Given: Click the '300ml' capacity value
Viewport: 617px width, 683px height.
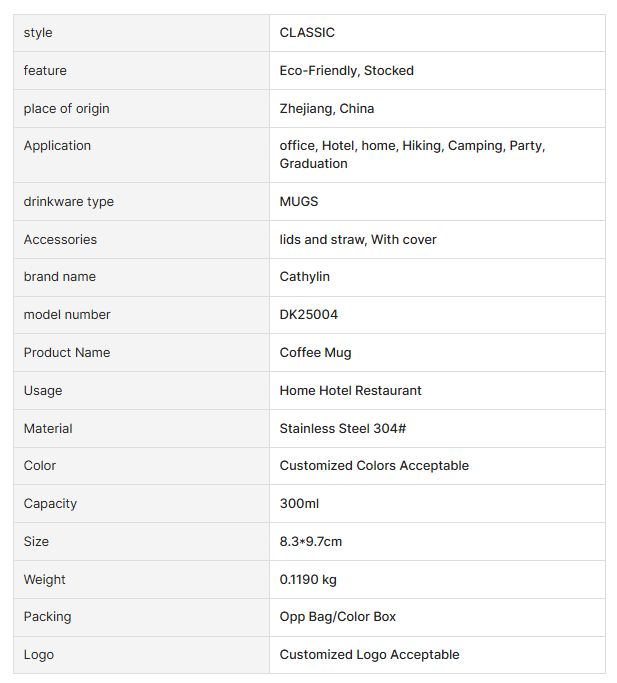Looking at the screenshot, I should pyautogui.click(x=299, y=504).
